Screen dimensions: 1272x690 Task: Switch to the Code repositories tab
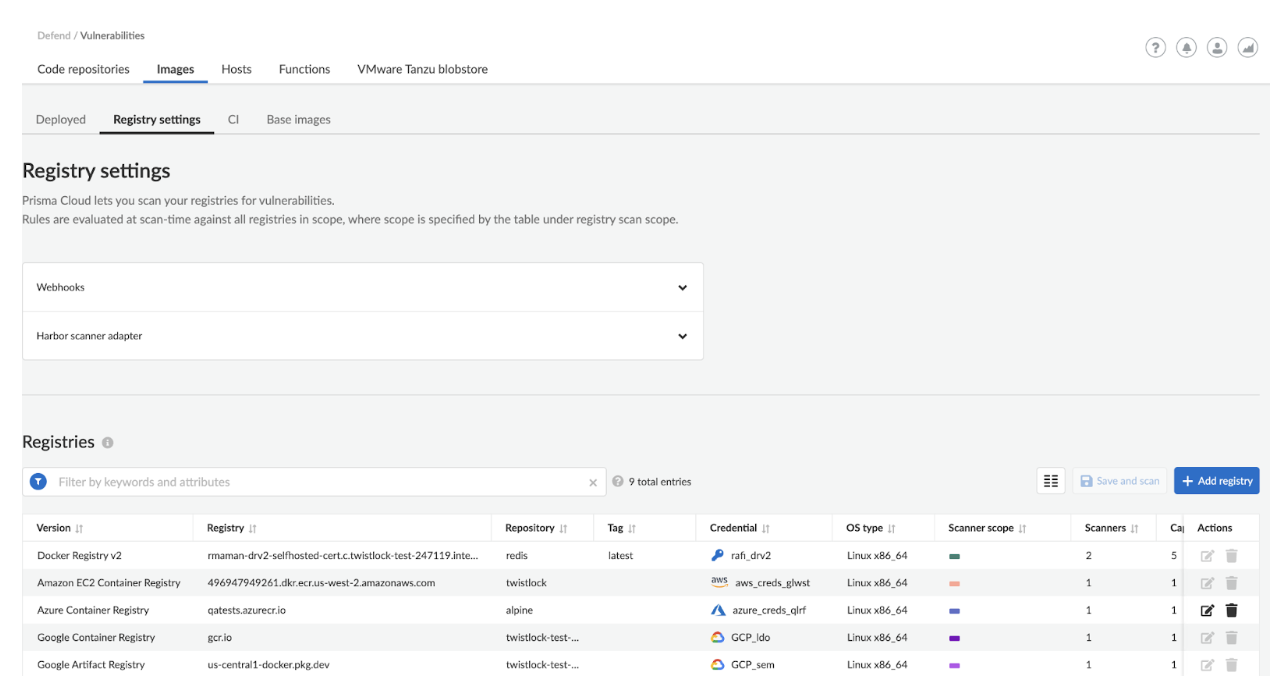click(x=83, y=69)
